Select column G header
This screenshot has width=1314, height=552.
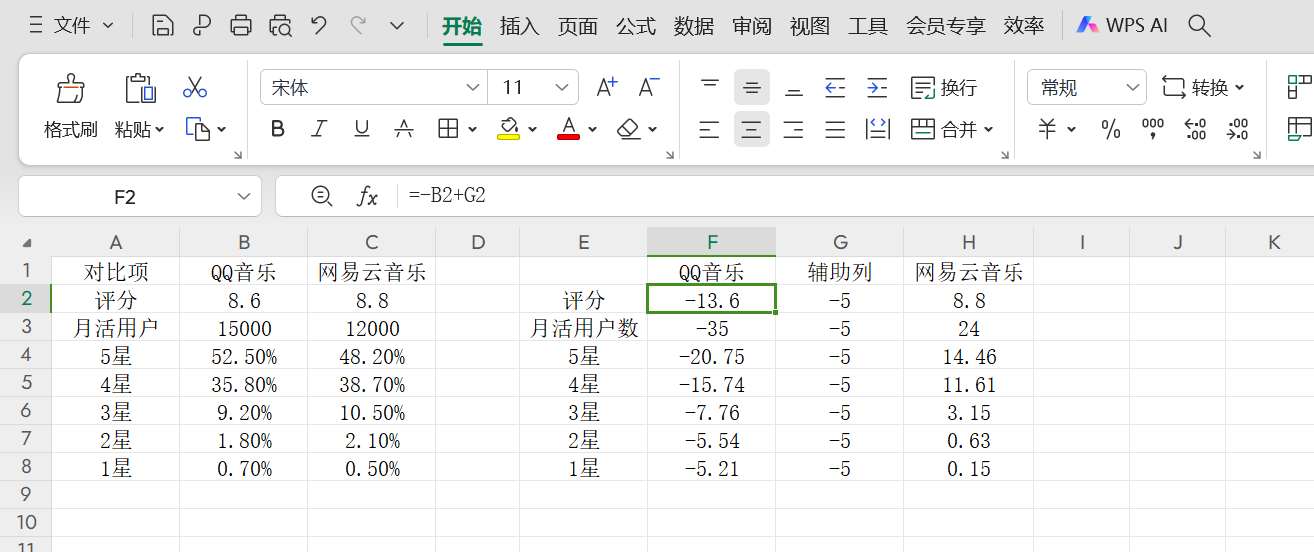point(840,242)
